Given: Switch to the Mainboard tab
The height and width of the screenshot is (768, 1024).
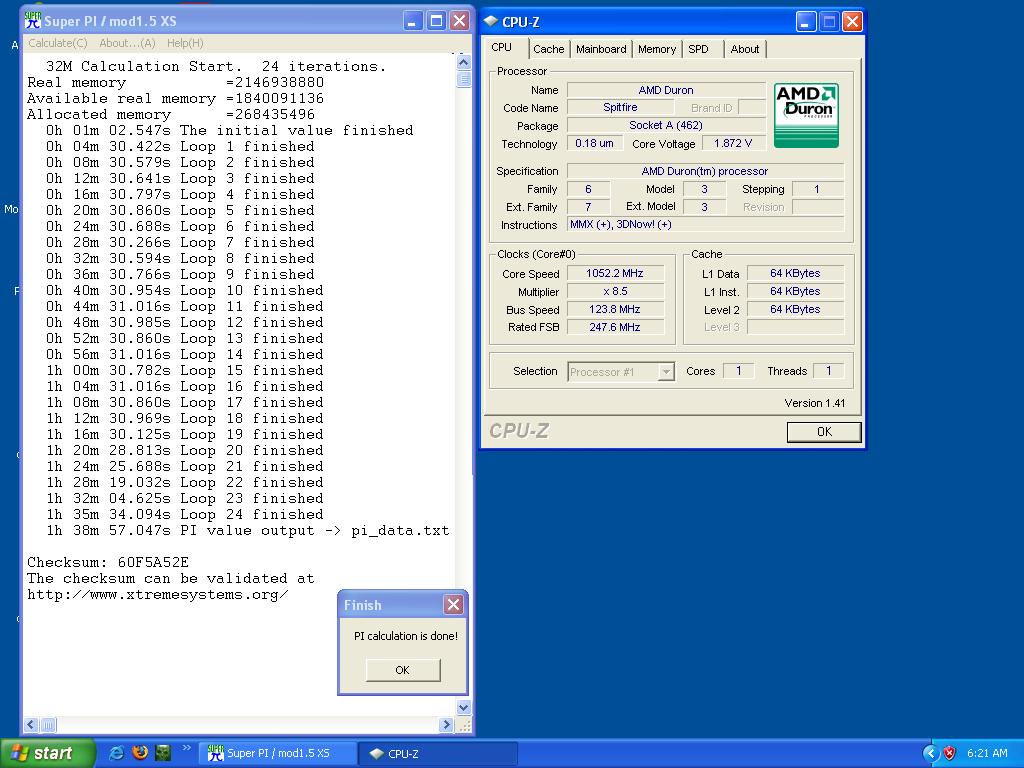Looking at the screenshot, I should coord(601,49).
